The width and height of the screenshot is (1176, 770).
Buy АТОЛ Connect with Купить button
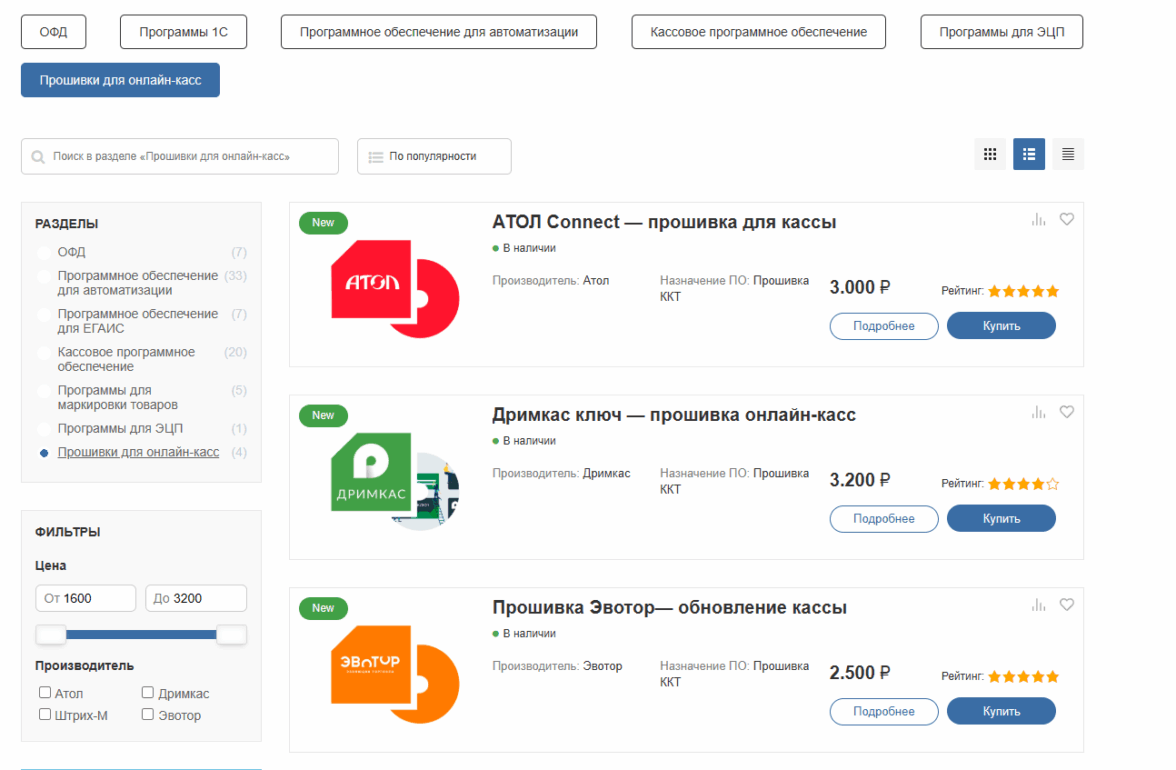(x=1001, y=326)
